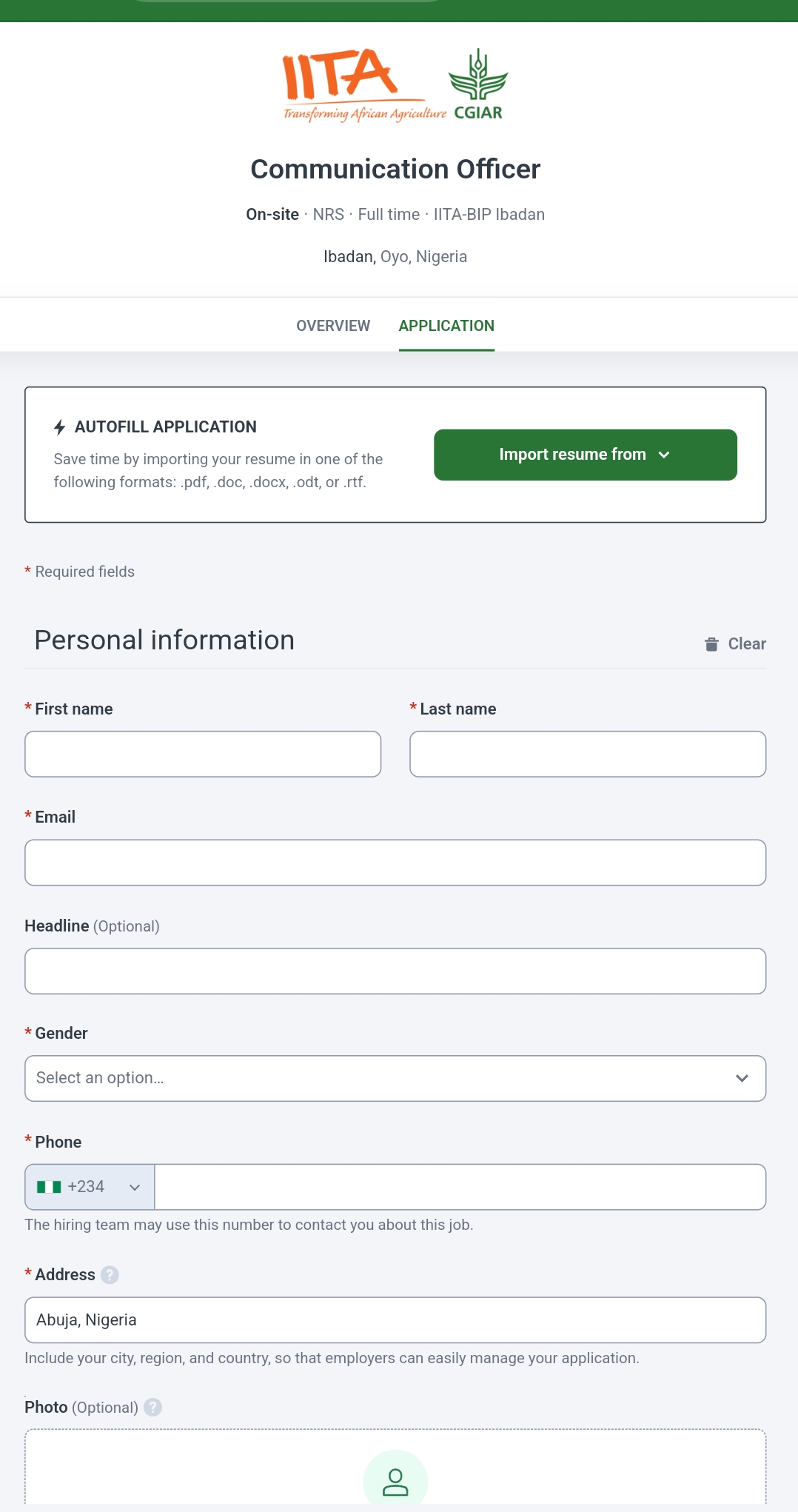Click the Photo help question icon
798x1512 pixels.
(x=152, y=1408)
